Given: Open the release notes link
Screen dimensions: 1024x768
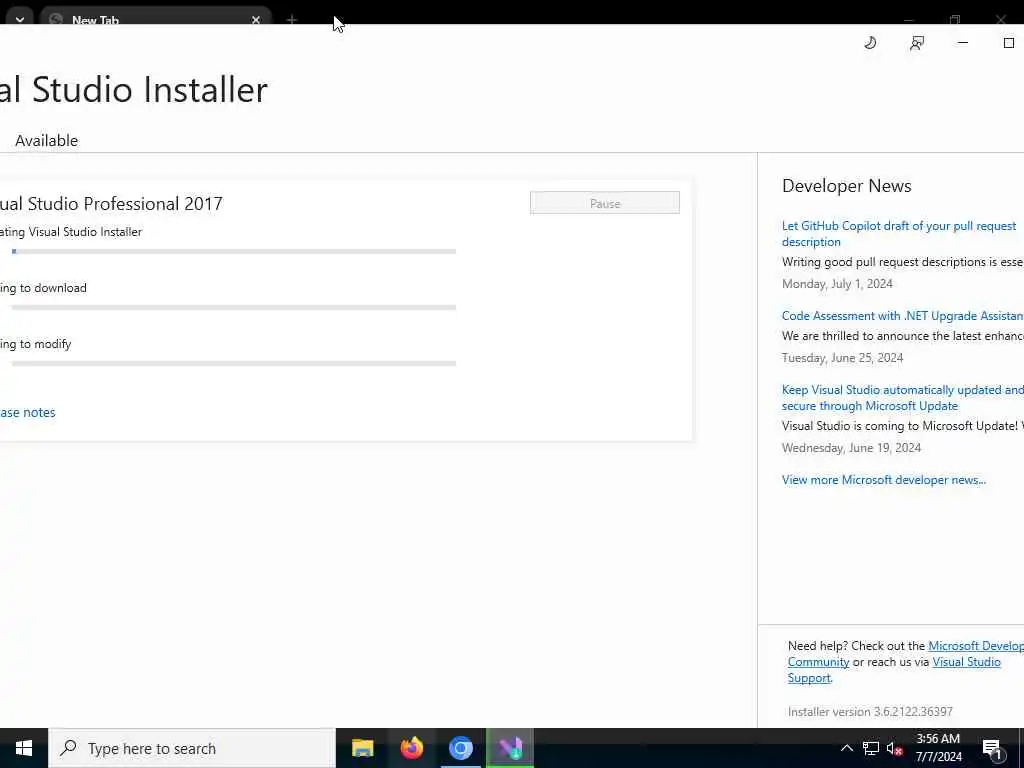Looking at the screenshot, I should click(27, 413).
